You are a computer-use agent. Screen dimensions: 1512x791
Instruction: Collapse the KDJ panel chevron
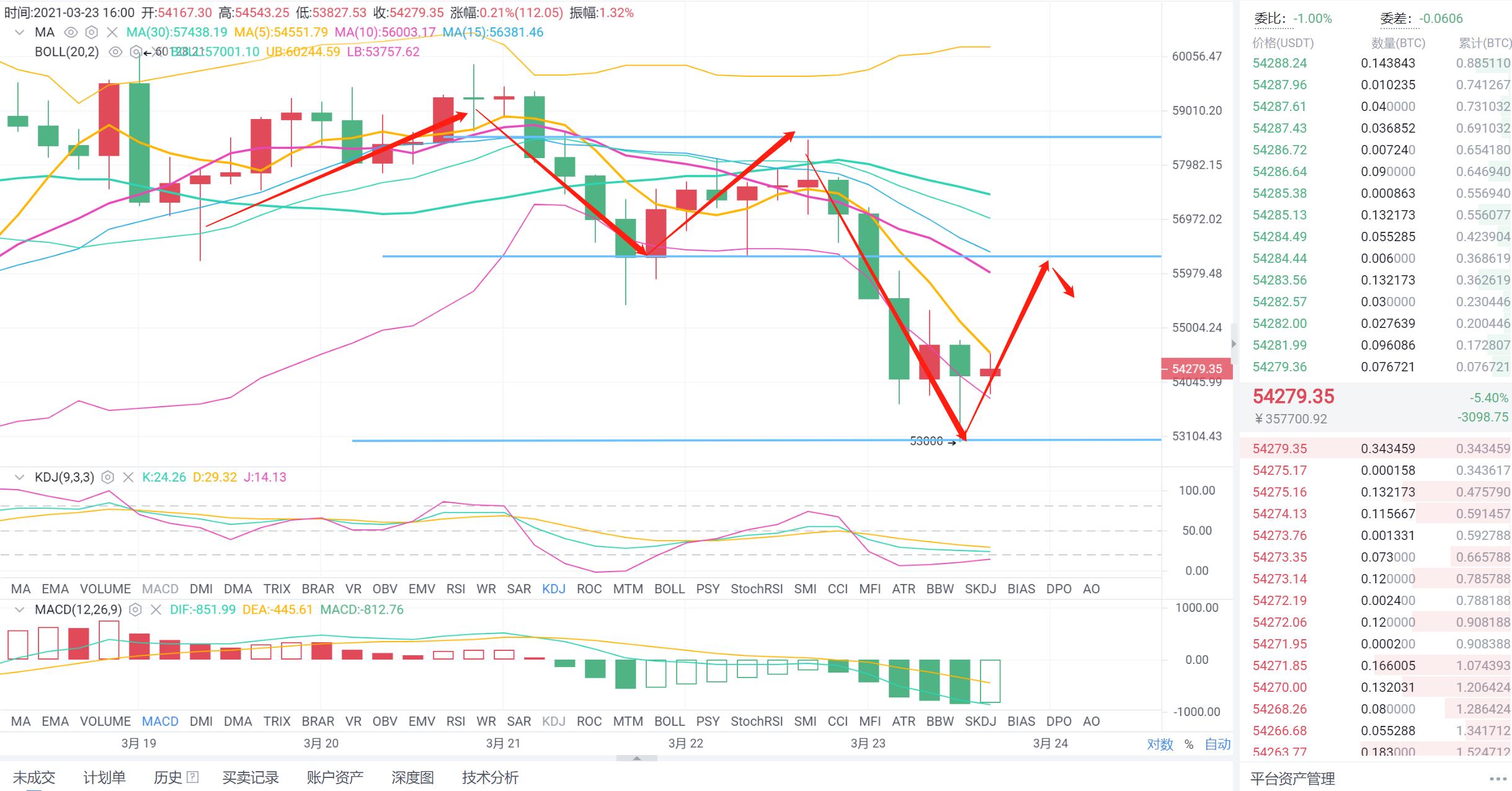[x=19, y=477]
